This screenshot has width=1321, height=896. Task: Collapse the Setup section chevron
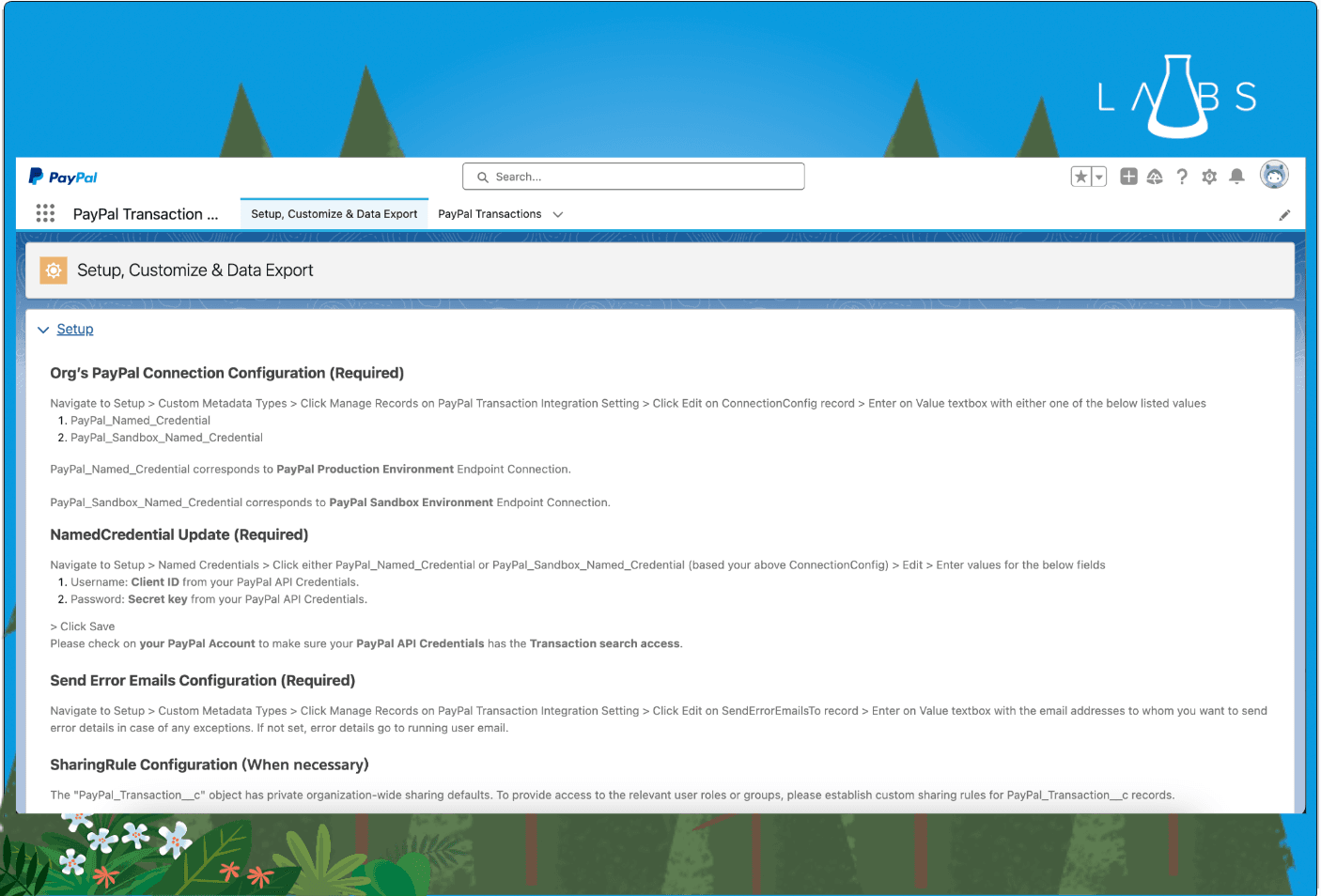click(43, 330)
